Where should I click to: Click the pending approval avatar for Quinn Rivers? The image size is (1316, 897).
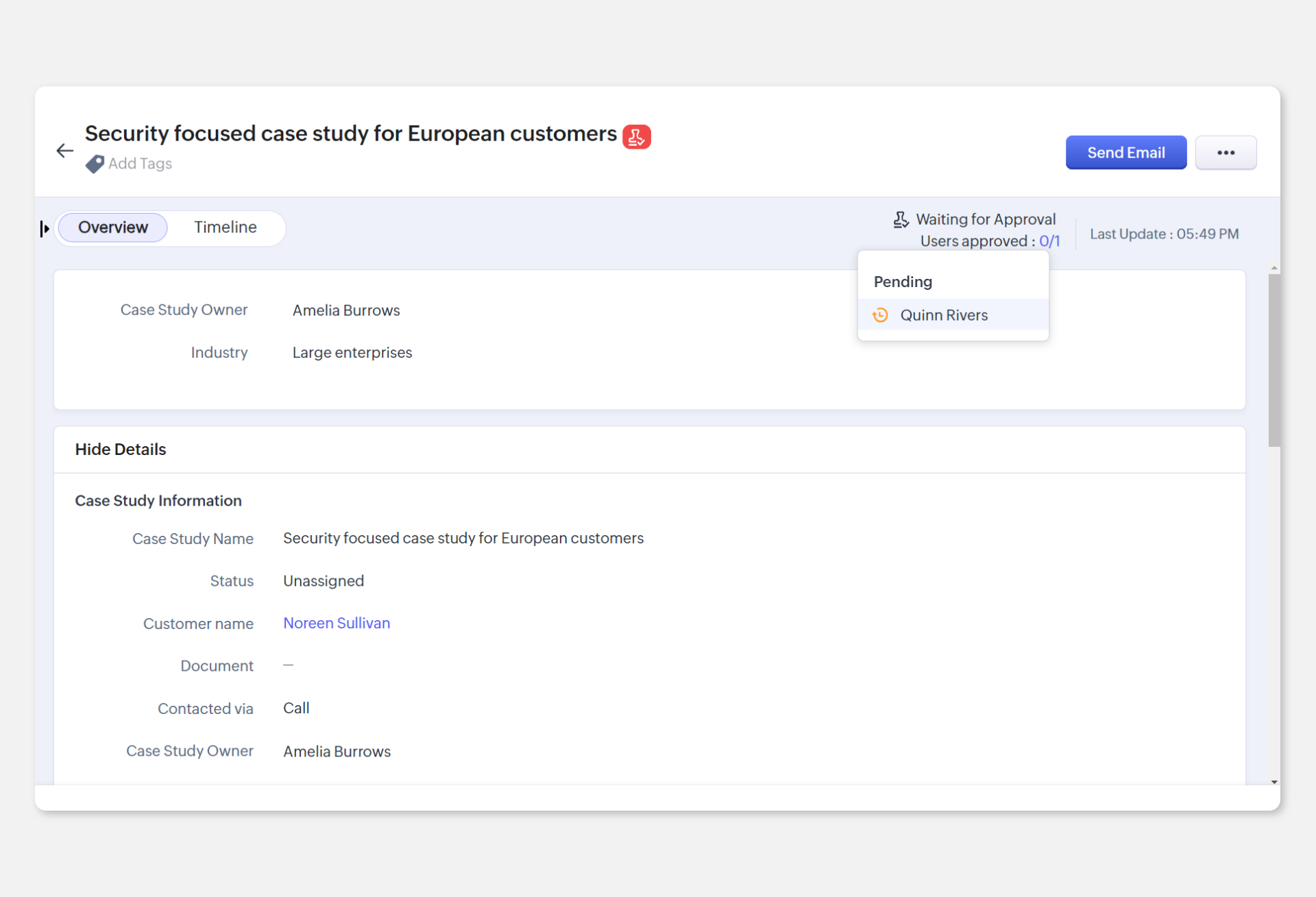tap(883, 314)
